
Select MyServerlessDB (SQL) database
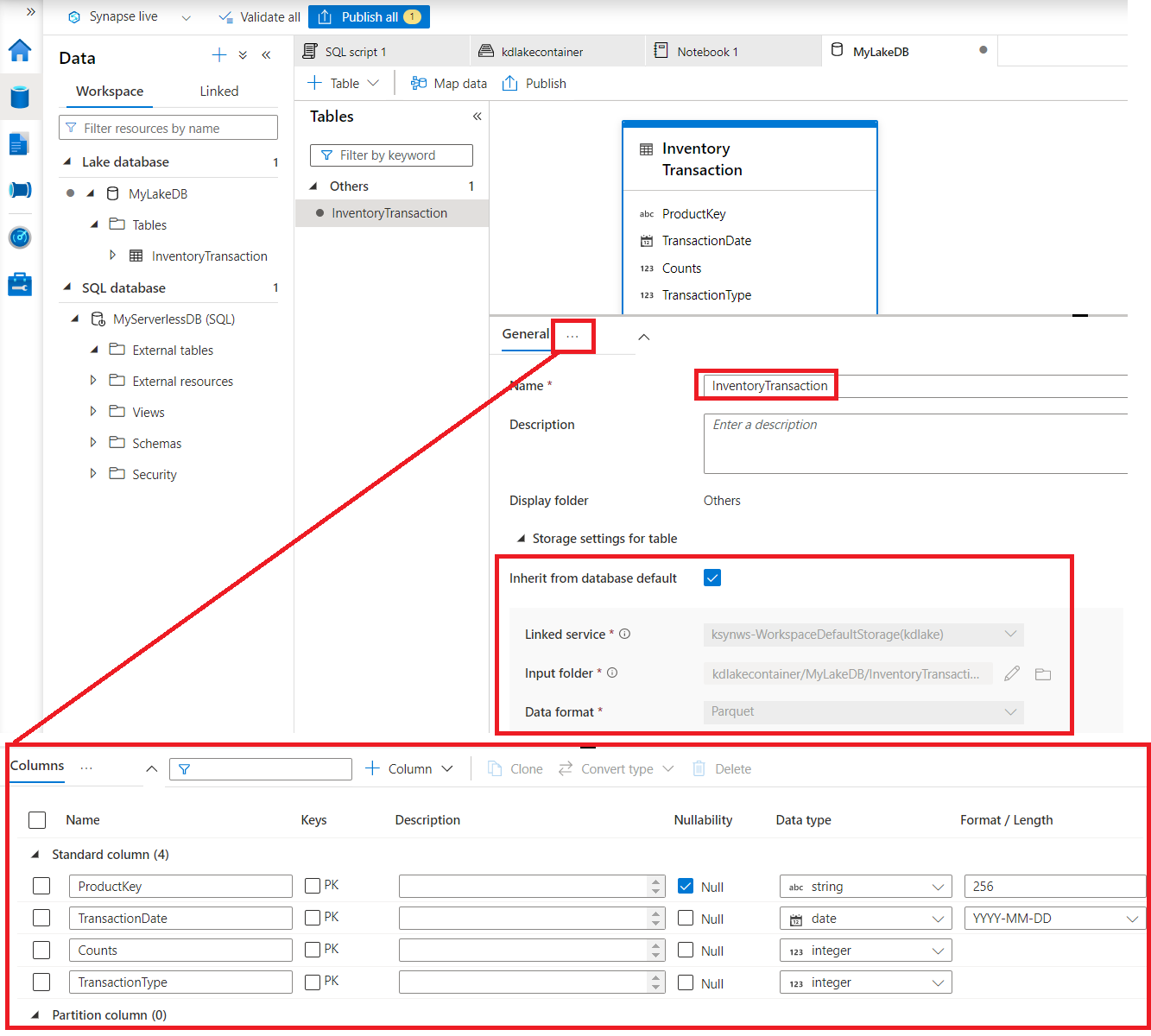pos(174,319)
